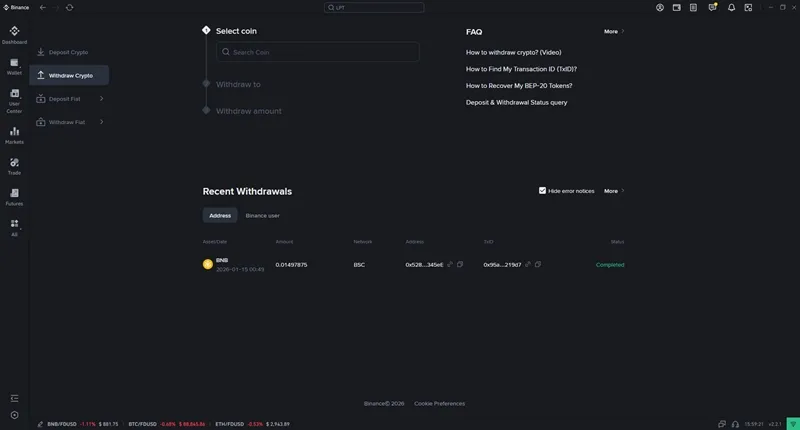This screenshot has width=800, height=430.
Task: Click the Cookie Preferences link
Action: click(x=439, y=403)
